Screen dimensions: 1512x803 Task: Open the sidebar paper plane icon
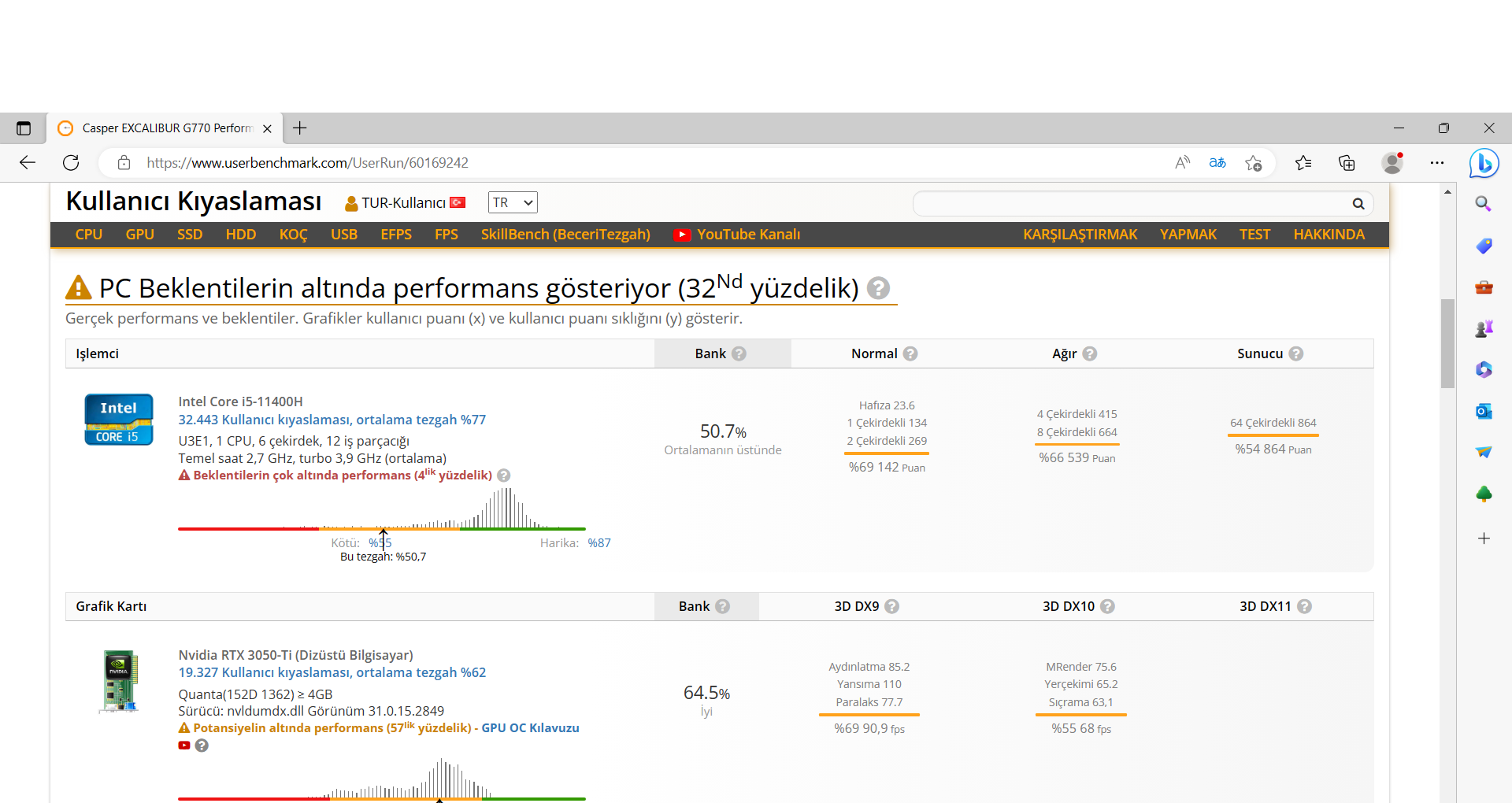coord(1484,452)
